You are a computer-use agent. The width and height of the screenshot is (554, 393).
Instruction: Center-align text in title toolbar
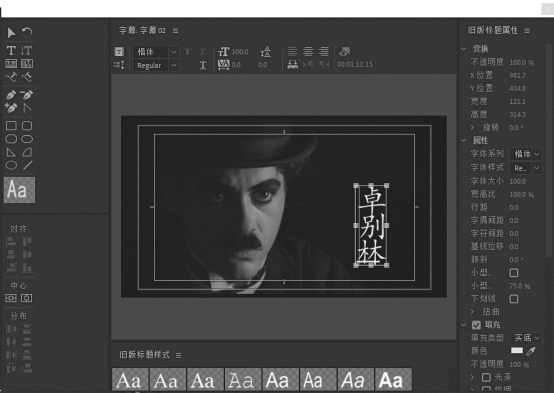(308, 52)
